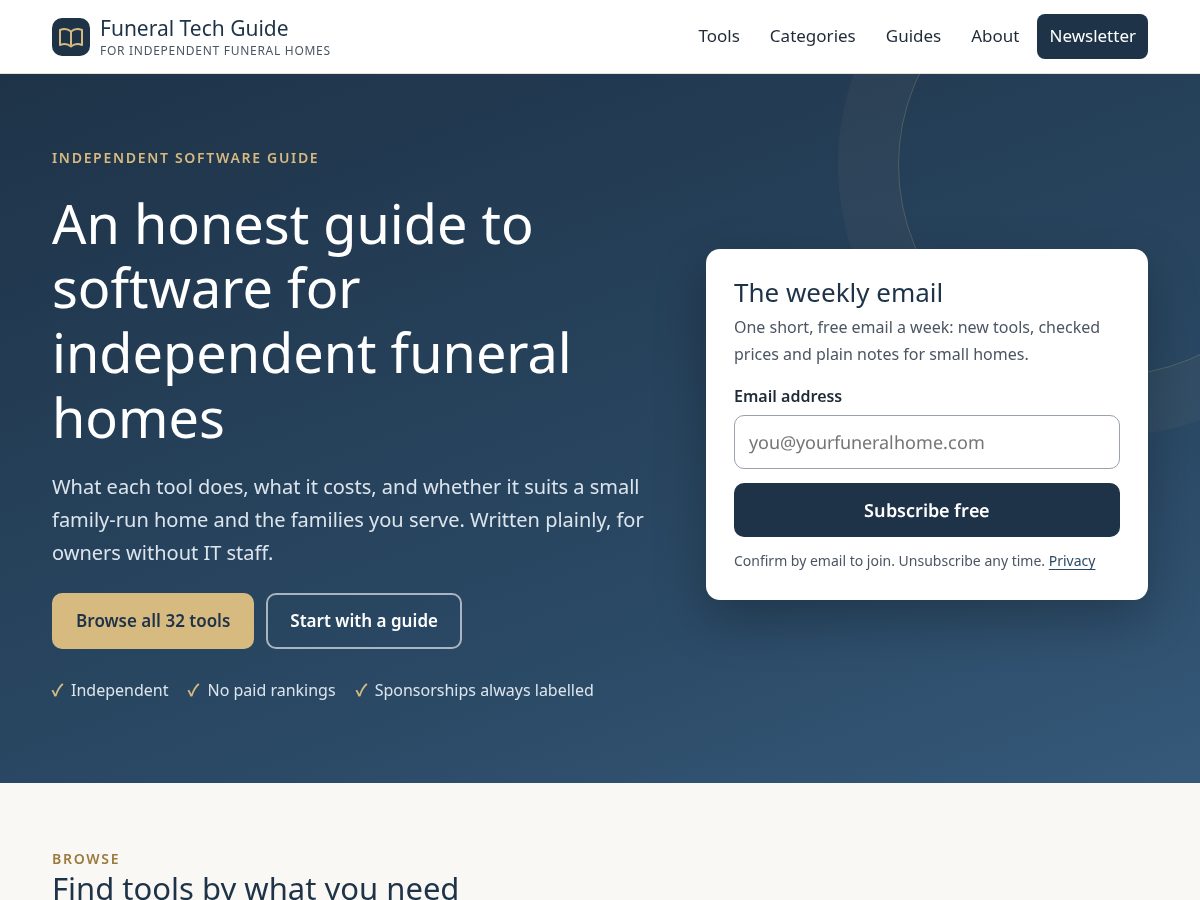This screenshot has width=1200, height=900.
Task: Click the checkmark beside No paid rankings
Action: point(194,690)
